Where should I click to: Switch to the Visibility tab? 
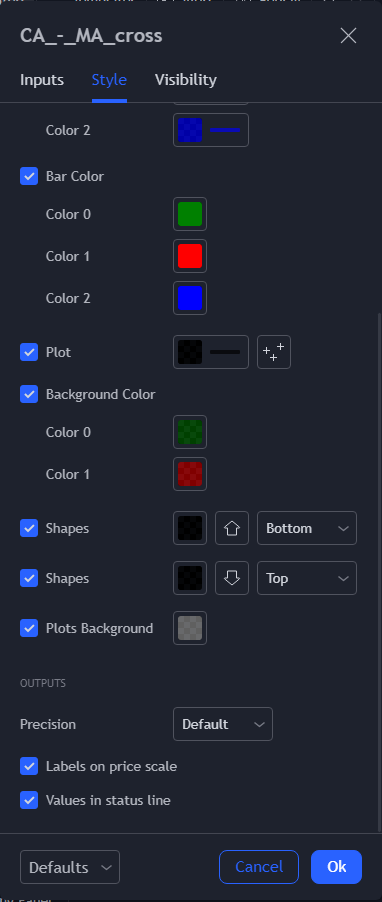186,80
